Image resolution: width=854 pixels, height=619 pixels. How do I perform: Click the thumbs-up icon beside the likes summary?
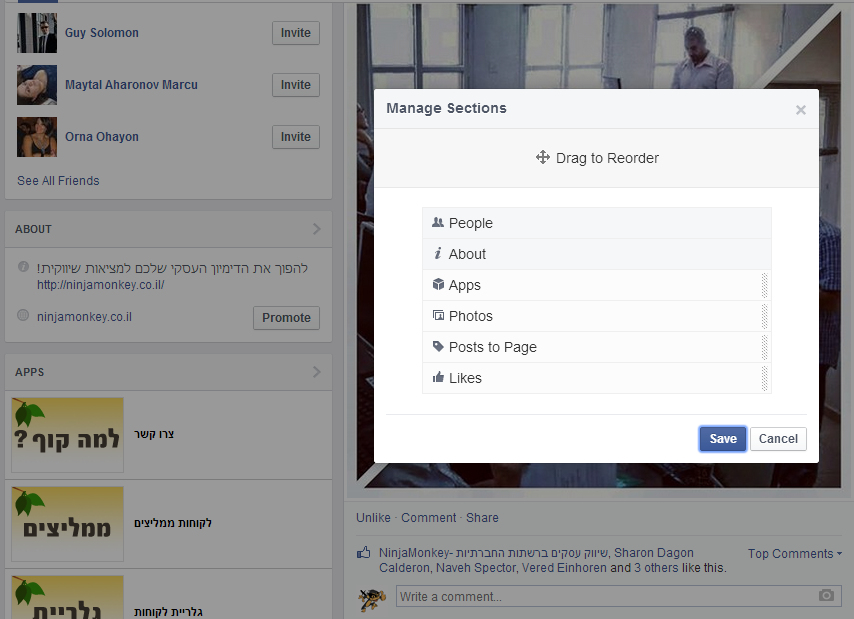point(363,553)
